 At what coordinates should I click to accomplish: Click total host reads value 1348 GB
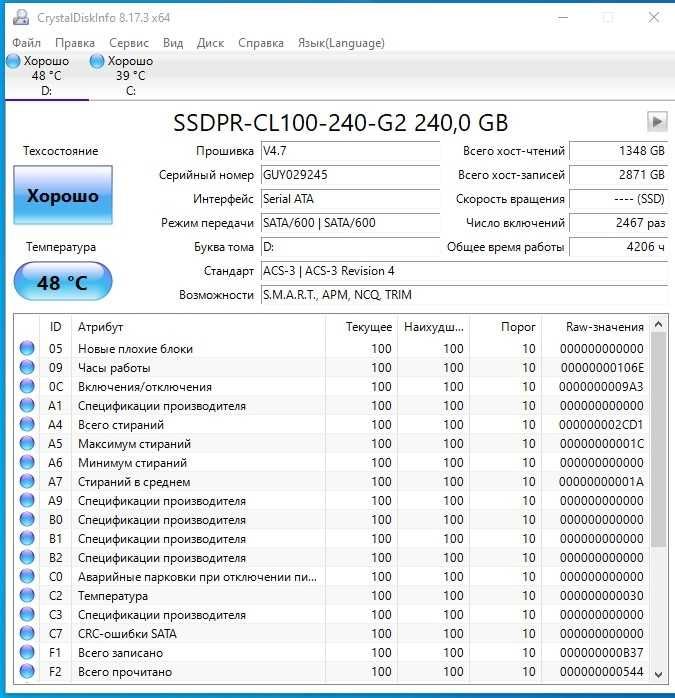pos(618,151)
